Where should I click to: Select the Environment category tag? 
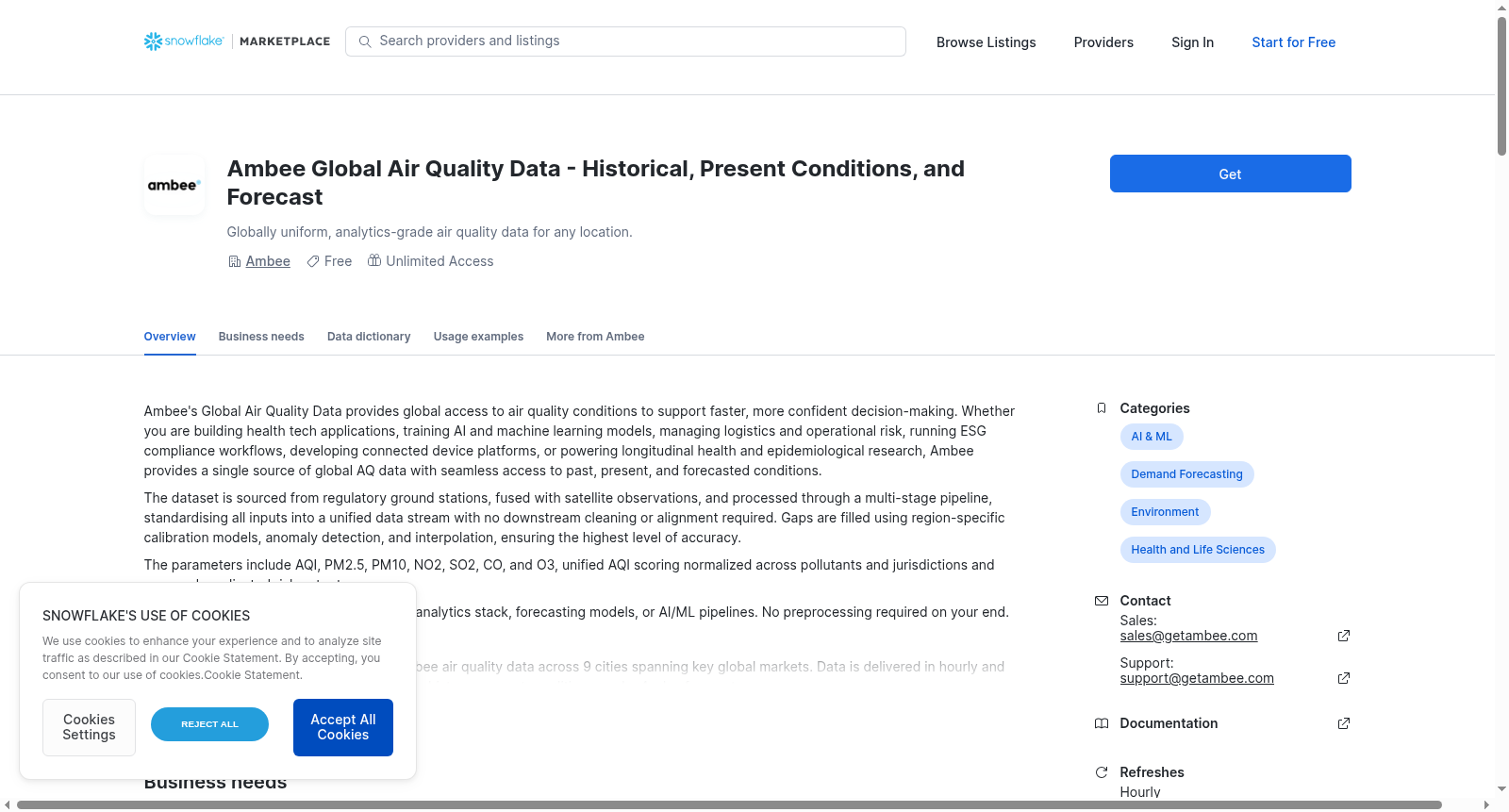pyautogui.click(x=1165, y=512)
